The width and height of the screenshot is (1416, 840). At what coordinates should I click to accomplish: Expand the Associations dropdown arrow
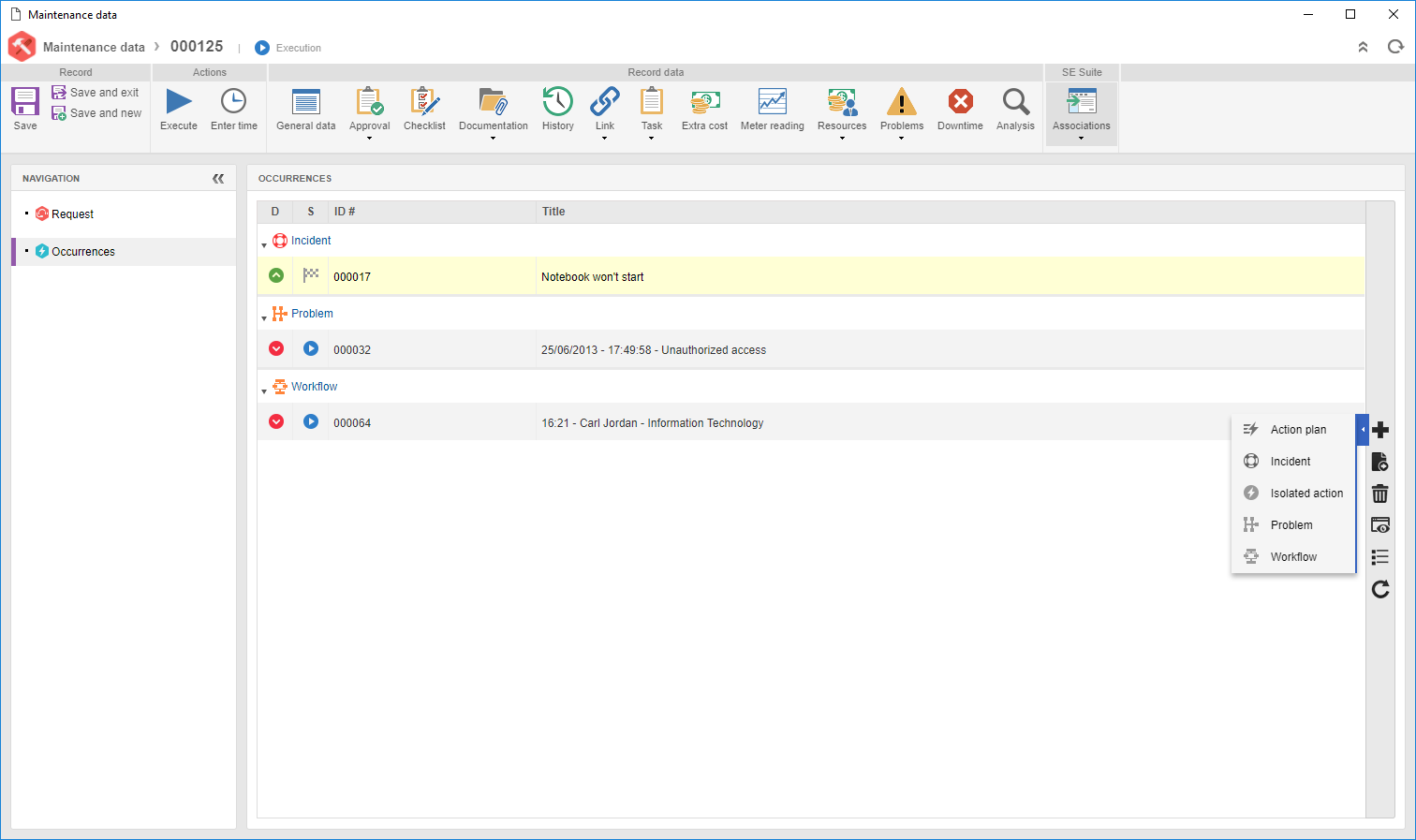[1082, 139]
